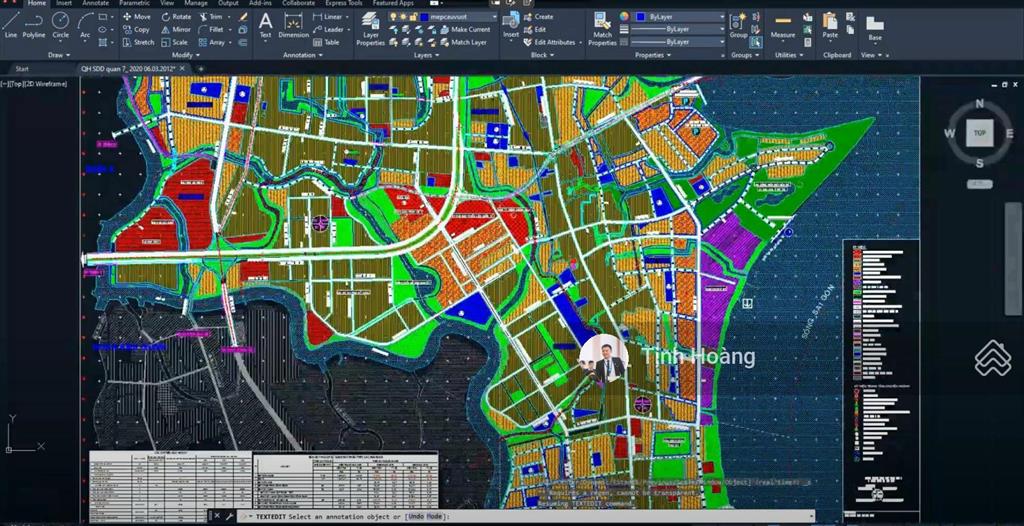Screen dimensions: 1024x526
Task: Activate the Rotate command
Action: pos(176,16)
